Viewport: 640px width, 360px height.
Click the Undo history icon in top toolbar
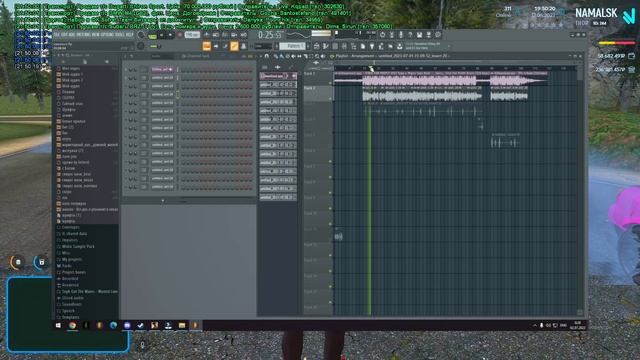(x=382, y=35)
